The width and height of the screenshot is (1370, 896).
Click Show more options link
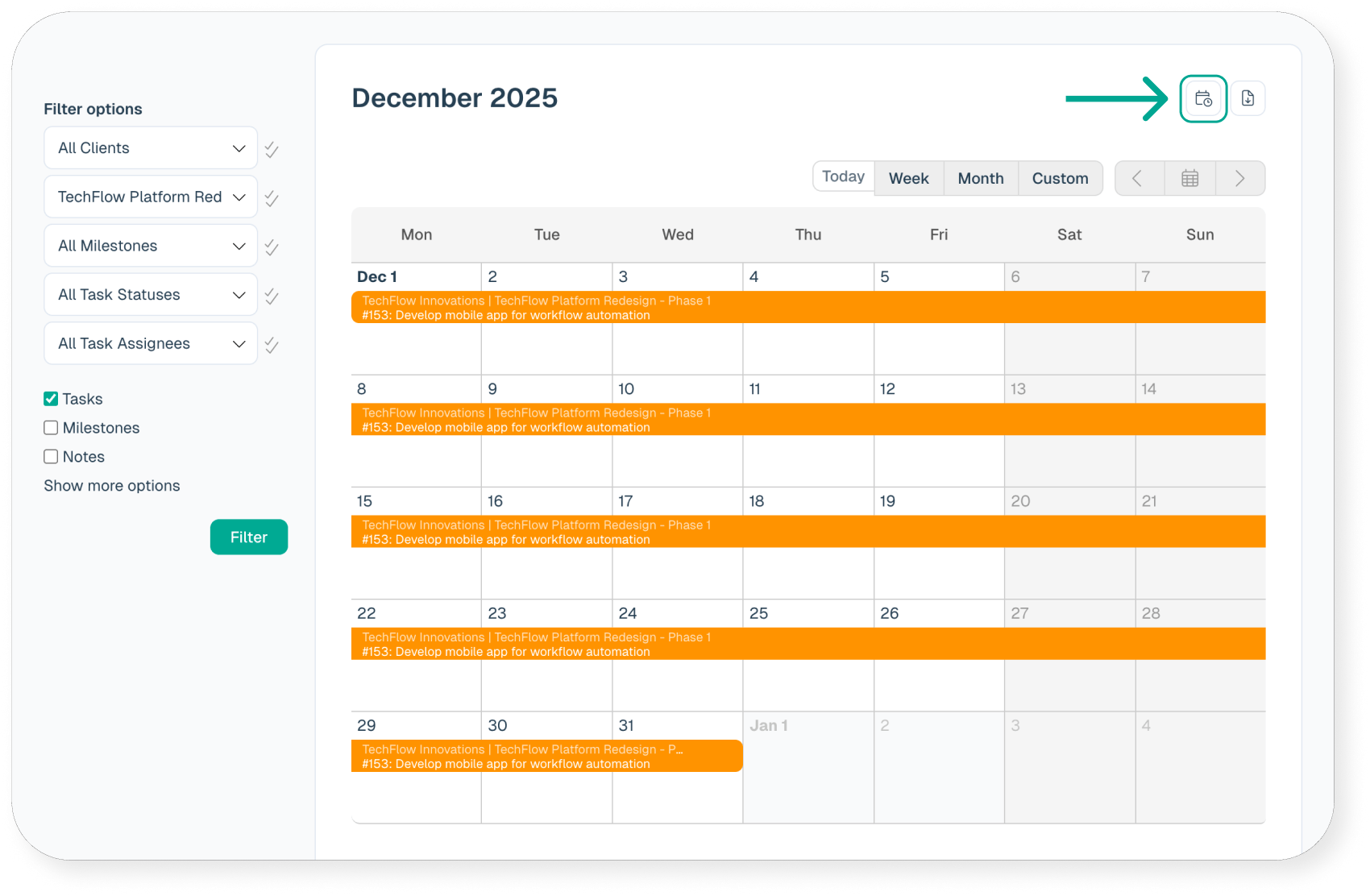(x=112, y=486)
